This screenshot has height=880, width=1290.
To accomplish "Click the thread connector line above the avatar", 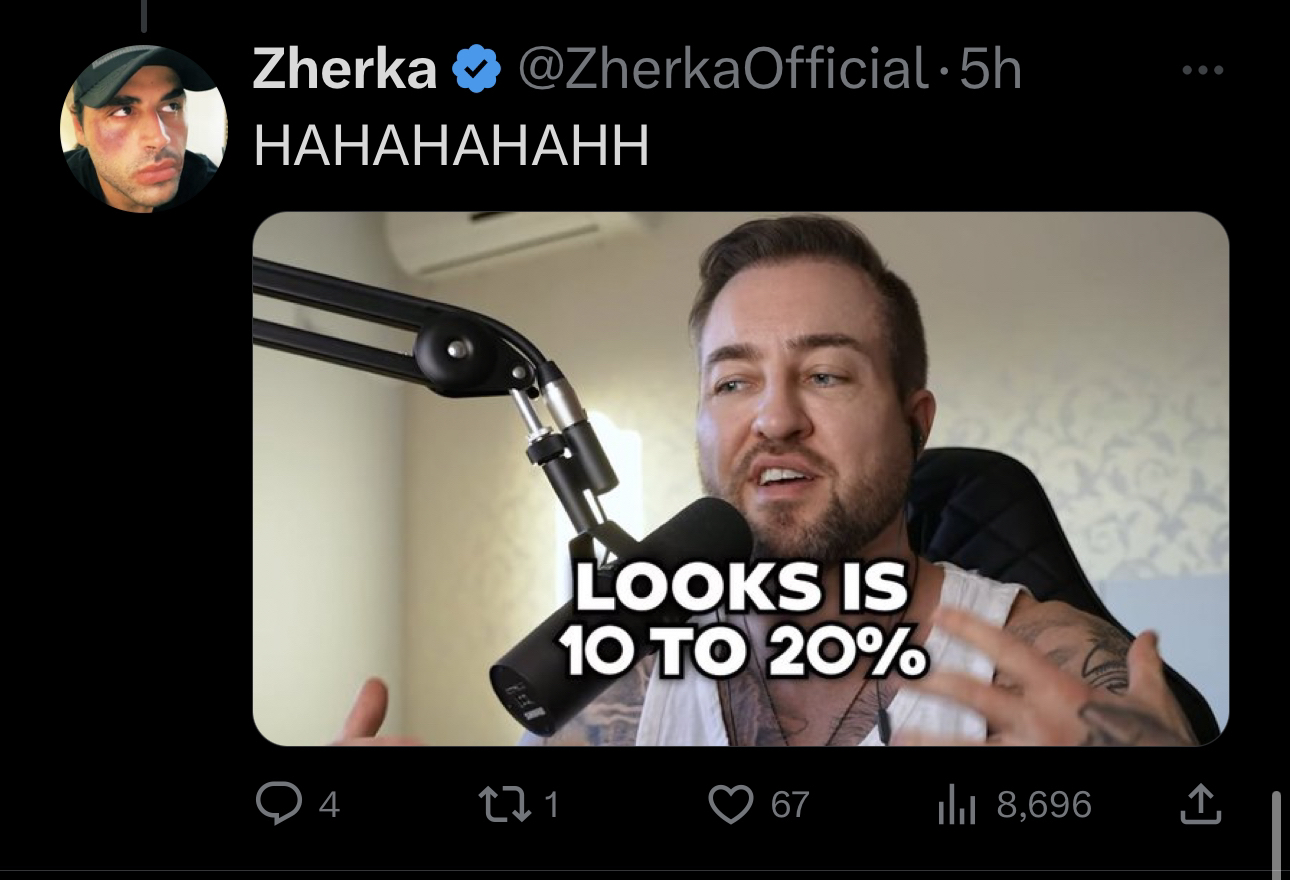I will tap(144, 15).
